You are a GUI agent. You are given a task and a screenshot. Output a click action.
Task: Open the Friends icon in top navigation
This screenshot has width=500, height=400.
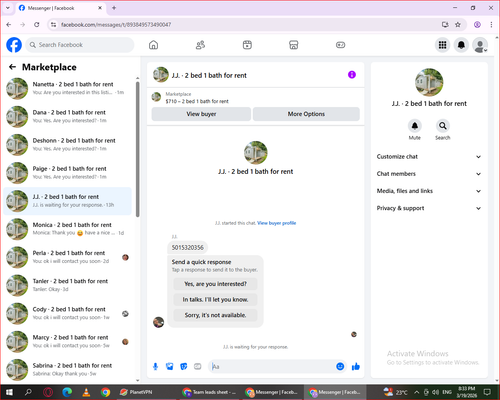[200, 45]
